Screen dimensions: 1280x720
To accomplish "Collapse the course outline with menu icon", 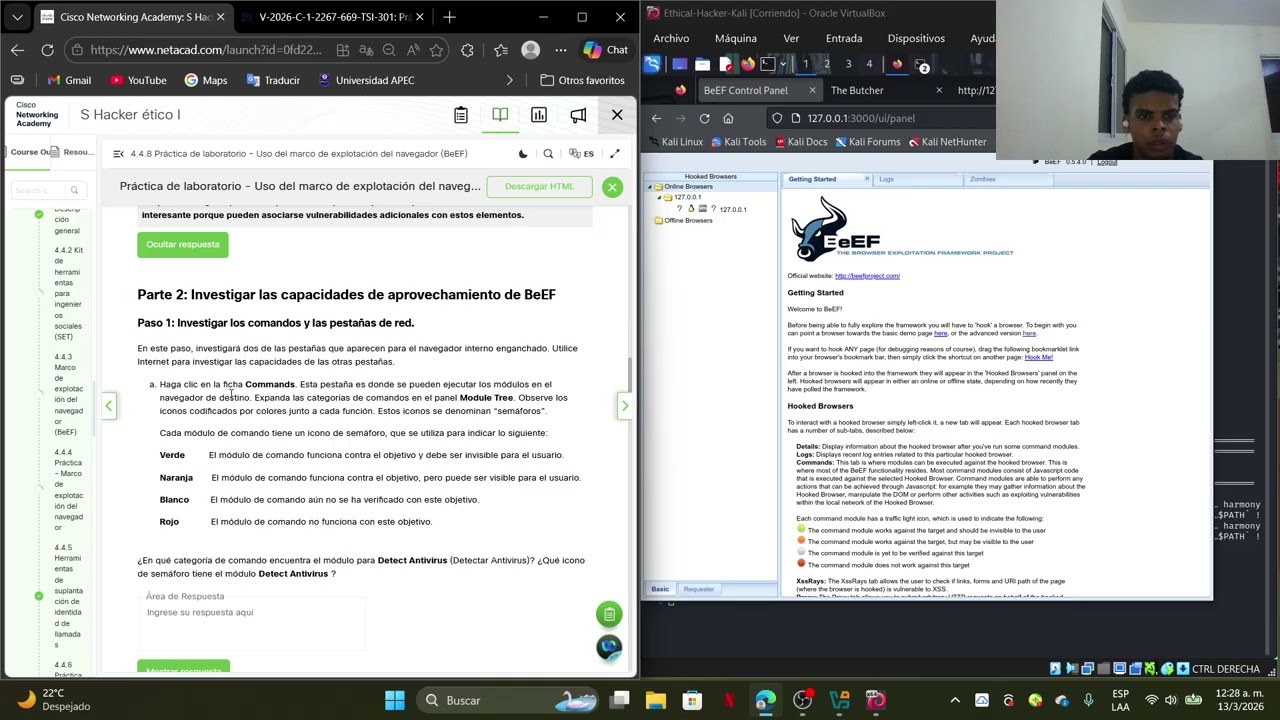I will tap(119, 154).
